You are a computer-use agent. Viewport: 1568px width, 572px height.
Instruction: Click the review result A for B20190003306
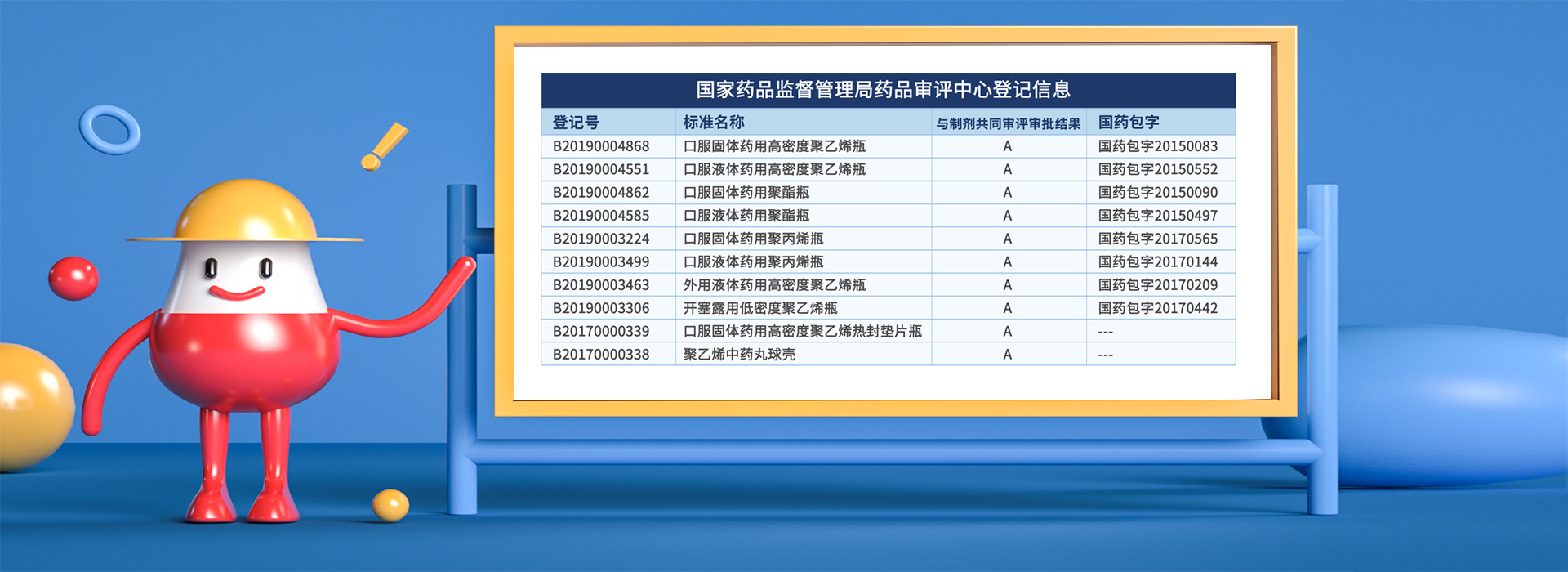click(x=1007, y=308)
